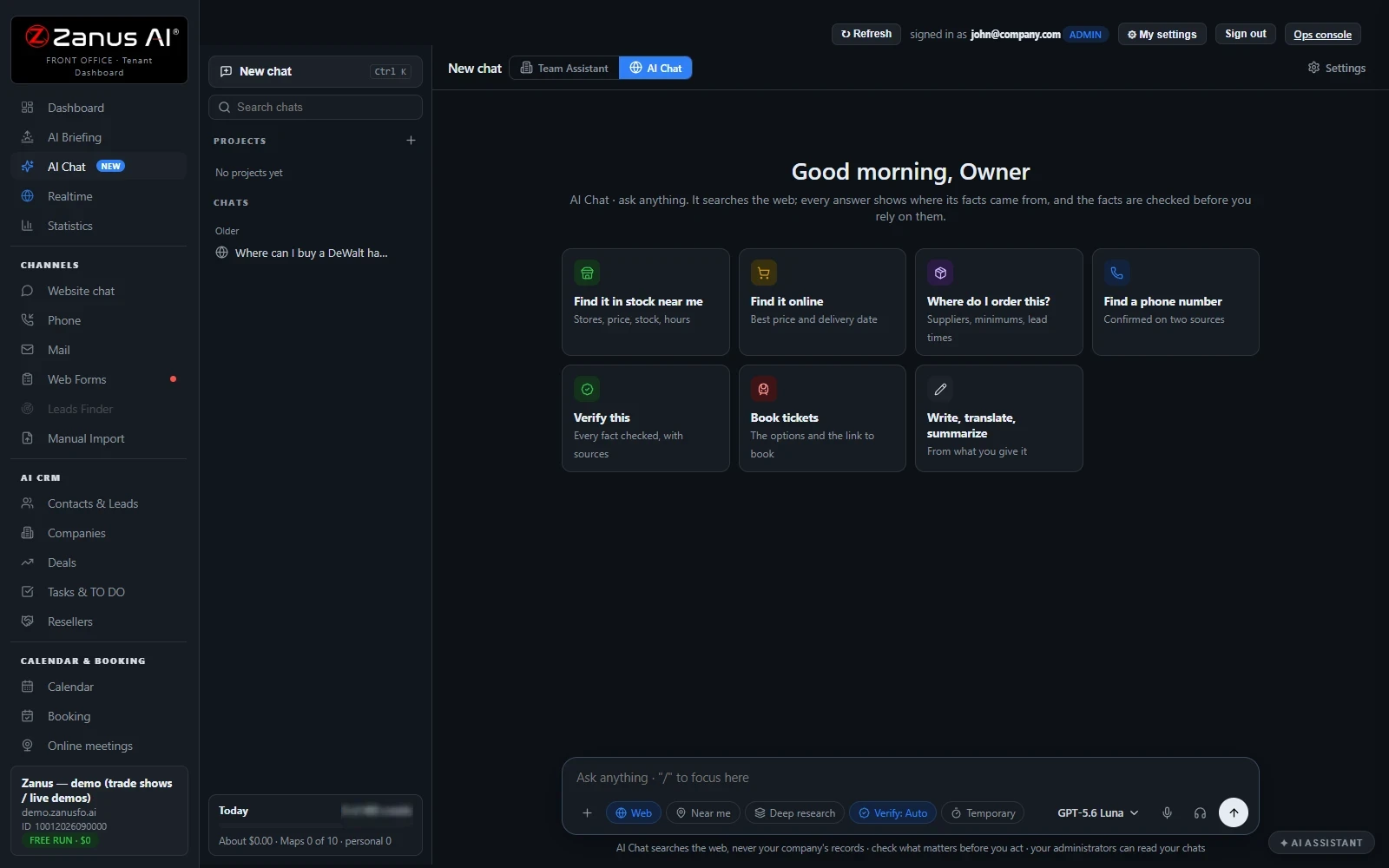
Task: Open Tasks & TO DO
Action: point(98,592)
